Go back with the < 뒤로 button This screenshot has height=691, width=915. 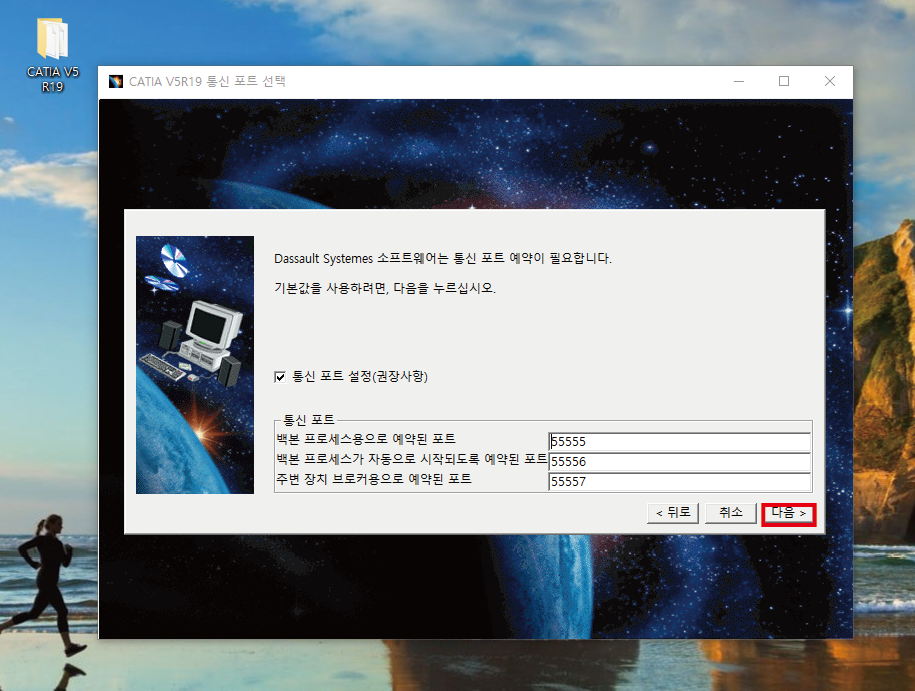click(673, 513)
